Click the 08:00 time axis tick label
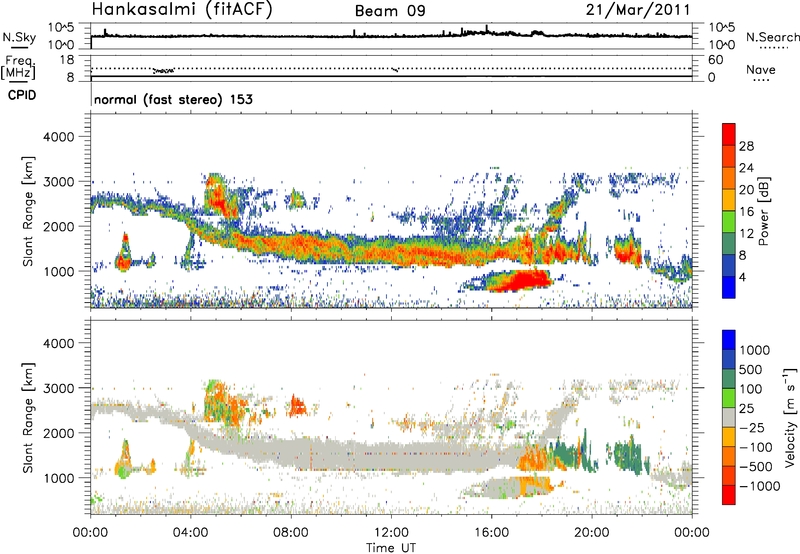The height and width of the screenshot is (554, 800). pyautogui.click(x=290, y=533)
